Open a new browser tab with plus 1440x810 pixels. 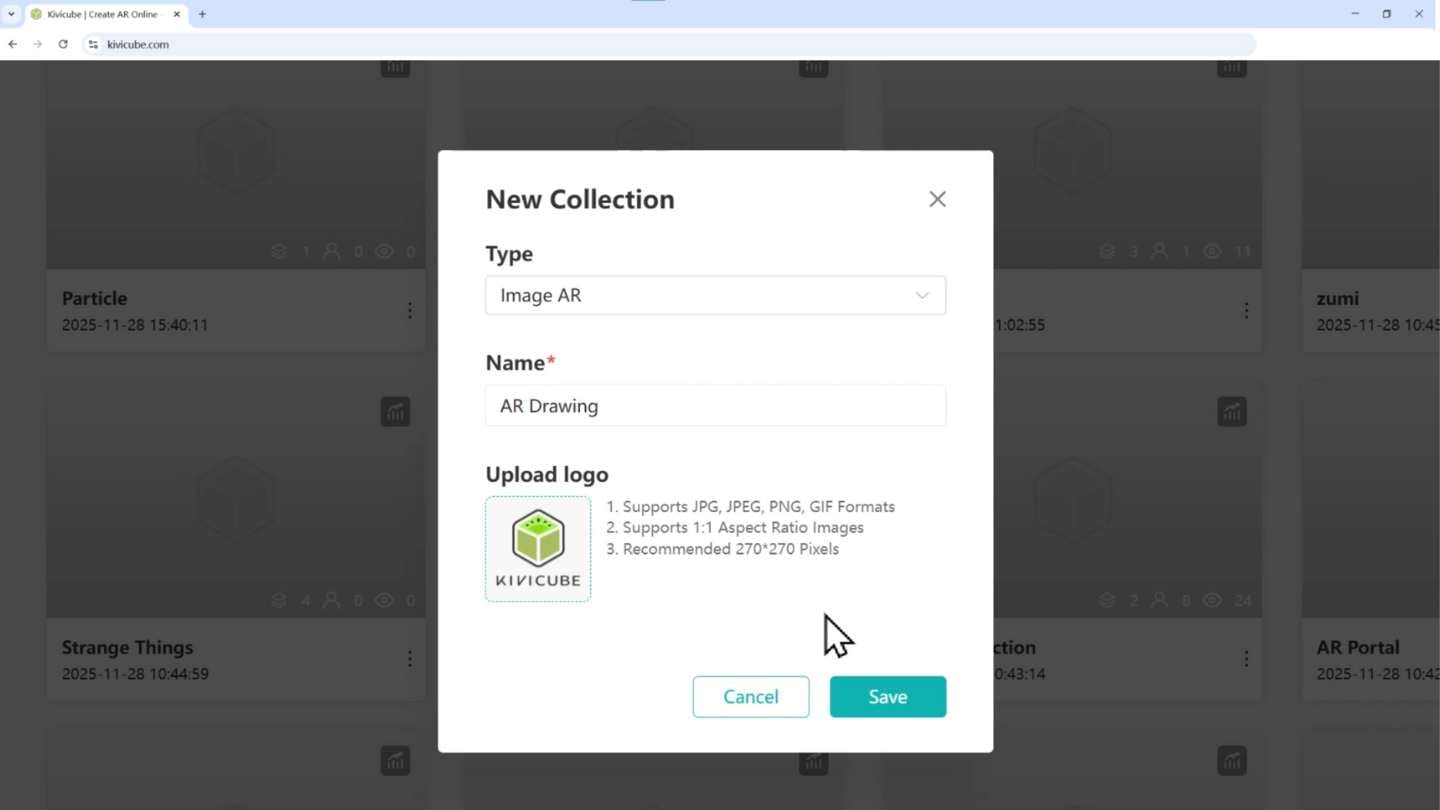(202, 14)
